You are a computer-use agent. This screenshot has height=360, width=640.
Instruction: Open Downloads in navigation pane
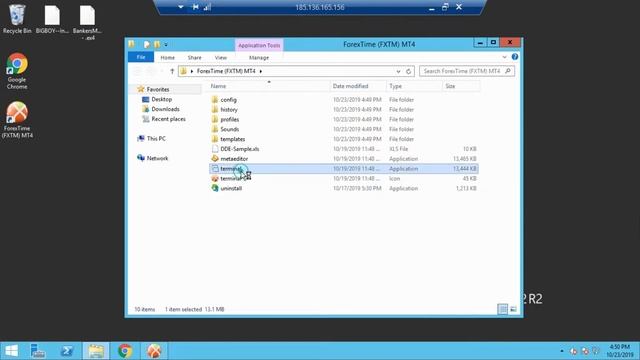(x=165, y=109)
